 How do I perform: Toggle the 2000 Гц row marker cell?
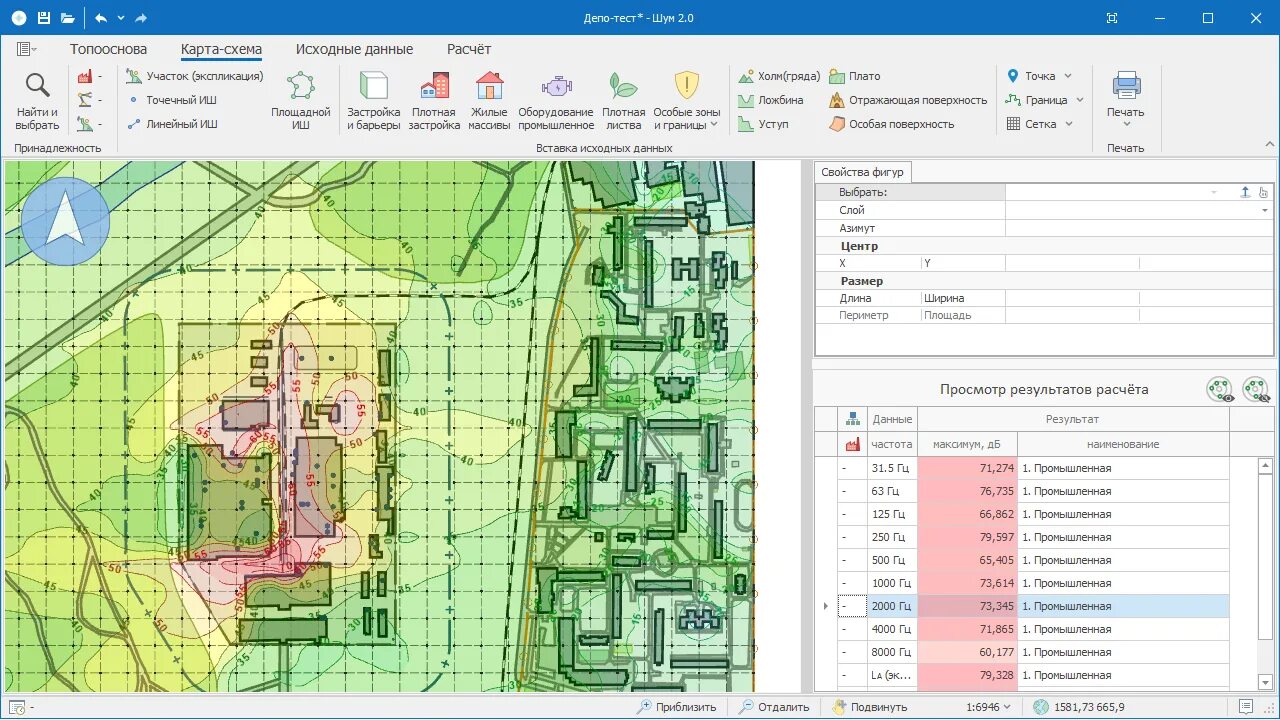point(852,606)
